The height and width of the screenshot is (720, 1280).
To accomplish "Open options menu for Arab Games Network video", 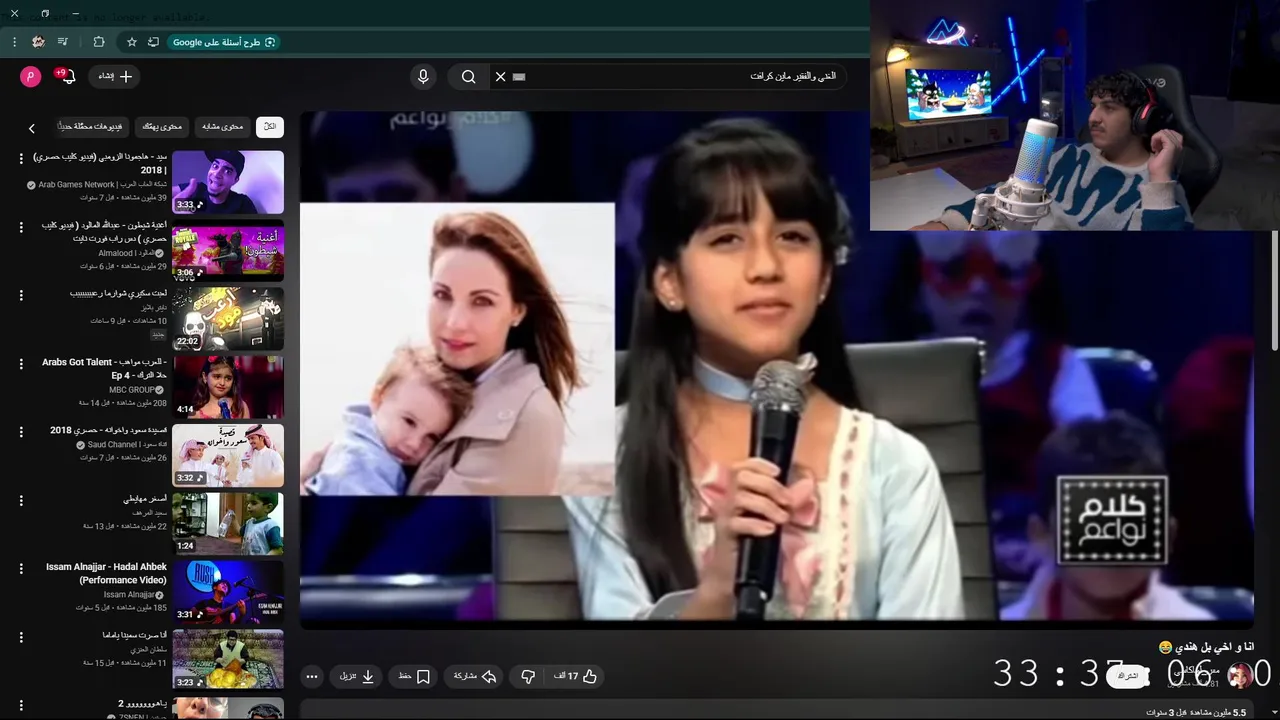I will pos(21,159).
